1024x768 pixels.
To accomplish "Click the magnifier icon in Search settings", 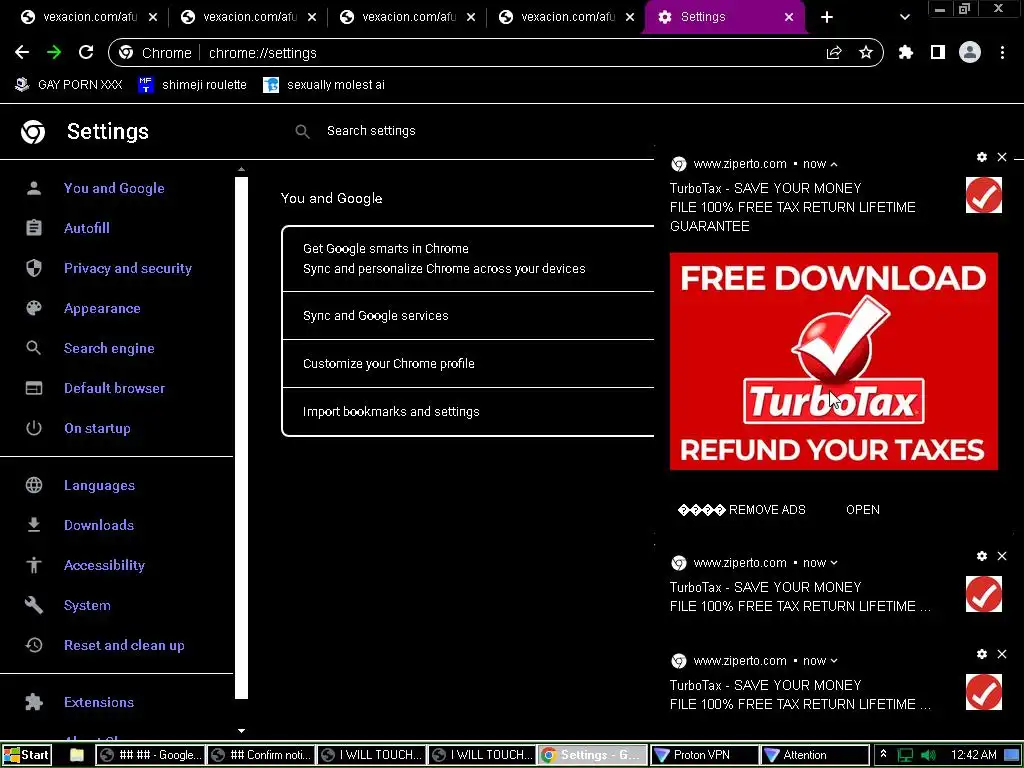I will [302, 131].
